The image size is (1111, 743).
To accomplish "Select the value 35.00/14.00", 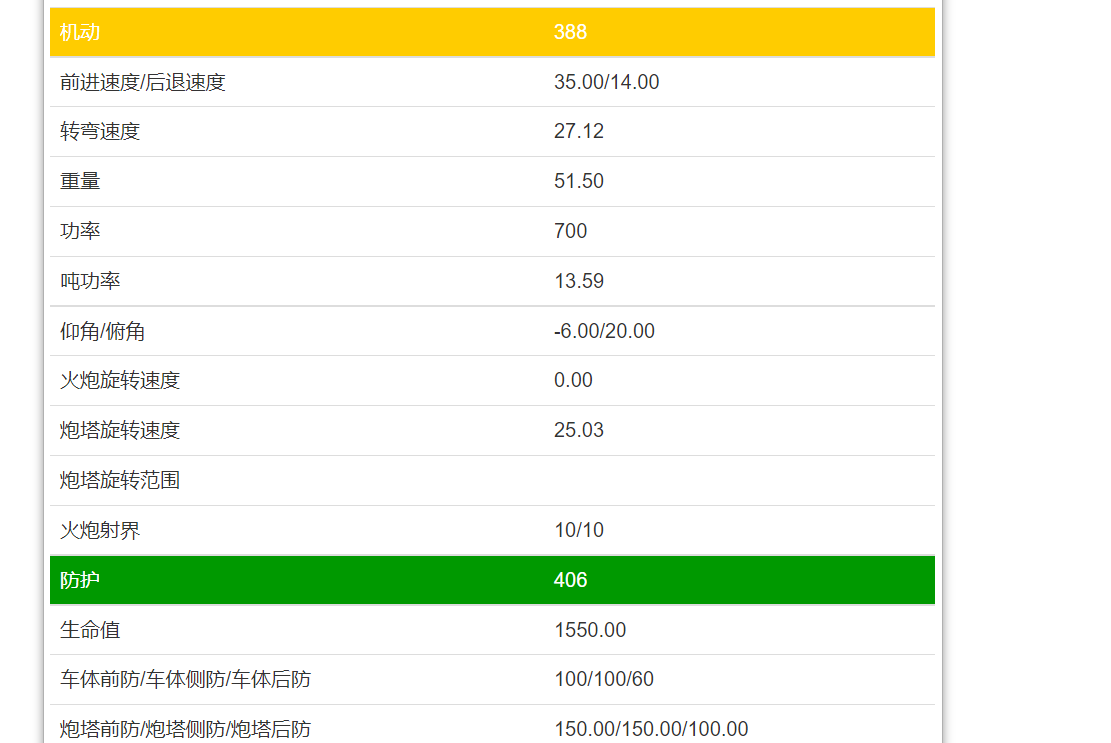I will 607,82.
